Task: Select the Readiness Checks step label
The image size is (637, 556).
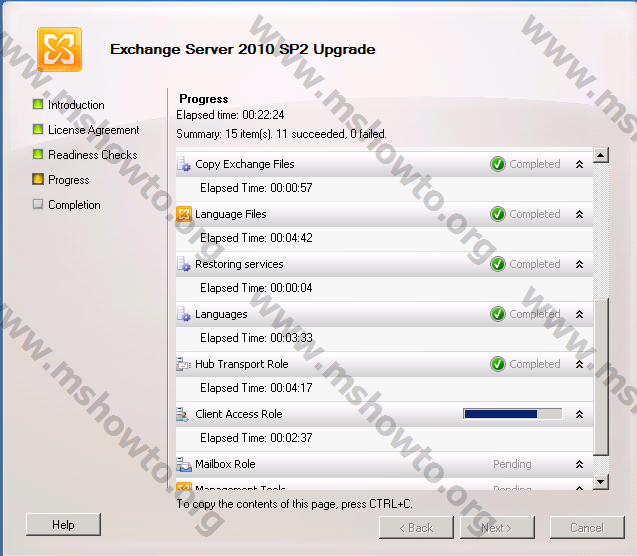Action: coord(93,155)
